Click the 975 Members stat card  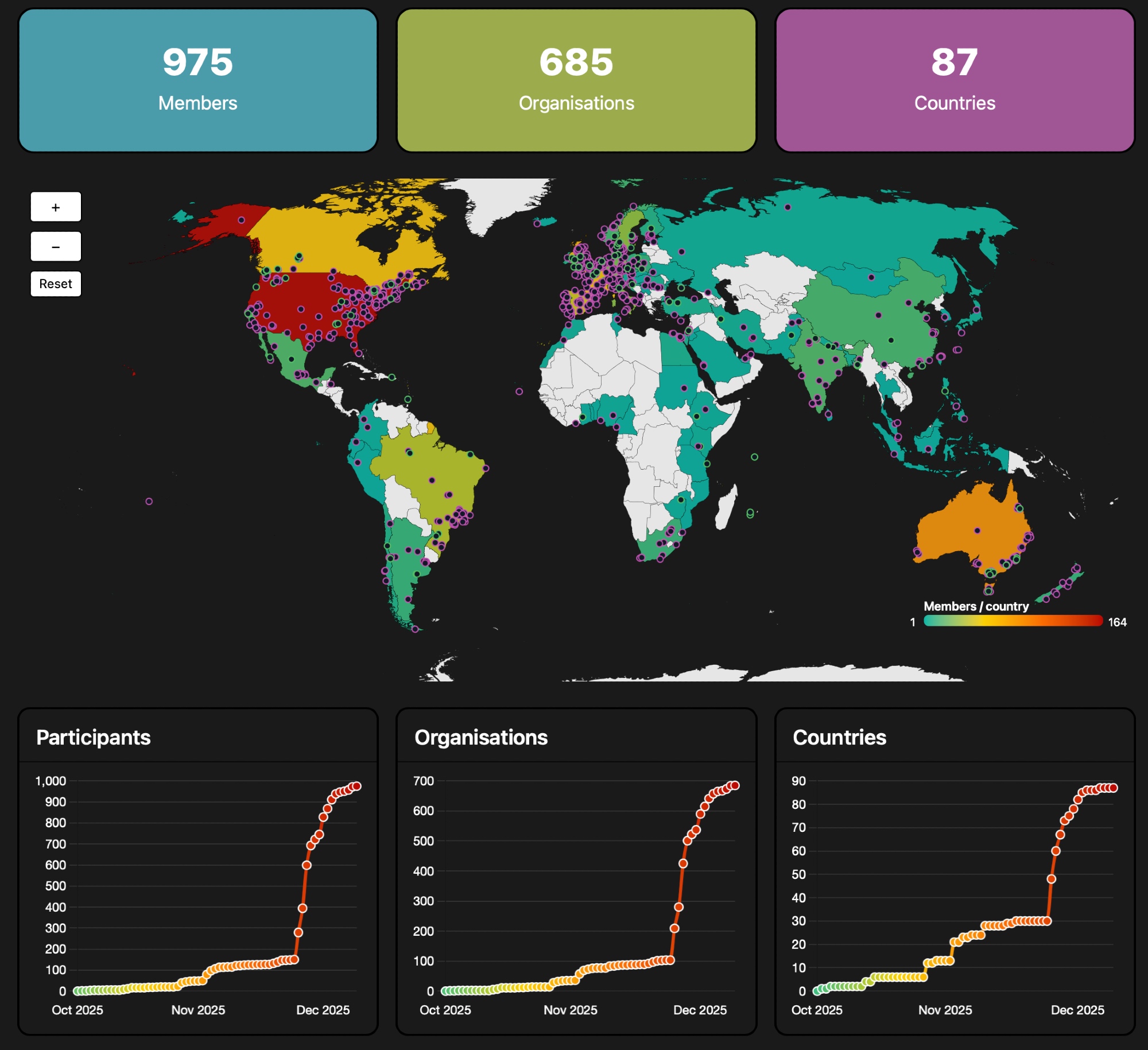[197, 80]
